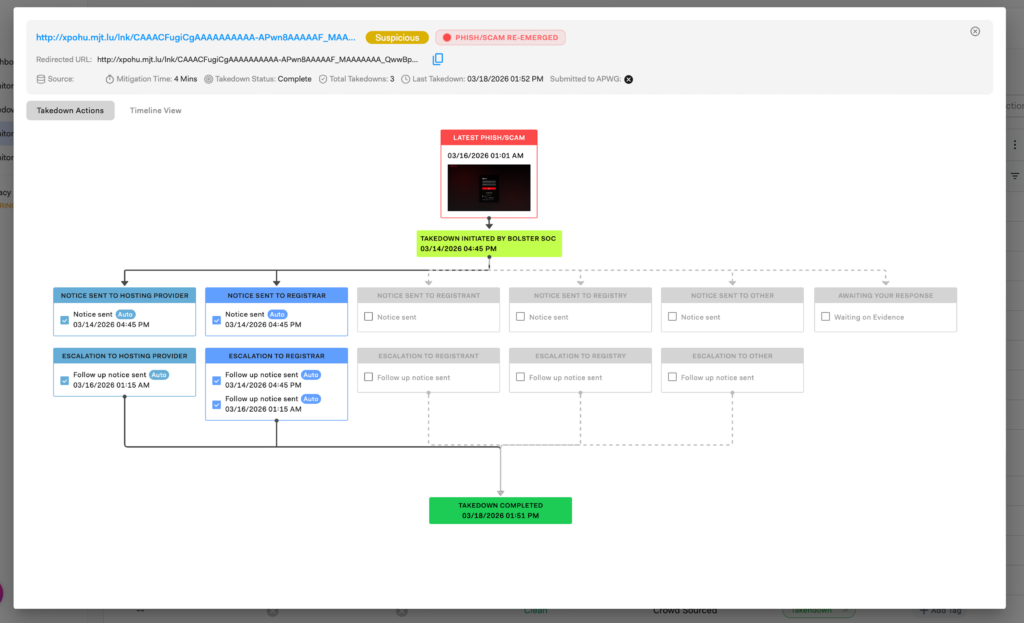Screen dimensions: 1024x623
Task: Click the copy icon beside the Redirected URL
Action: point(437,59)
